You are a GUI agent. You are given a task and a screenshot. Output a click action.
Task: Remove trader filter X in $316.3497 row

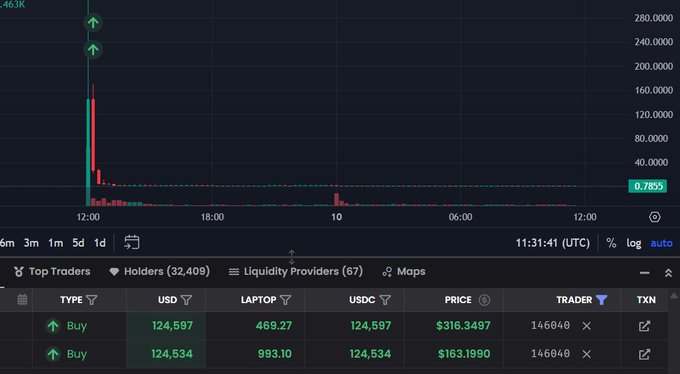pos(586,326)
